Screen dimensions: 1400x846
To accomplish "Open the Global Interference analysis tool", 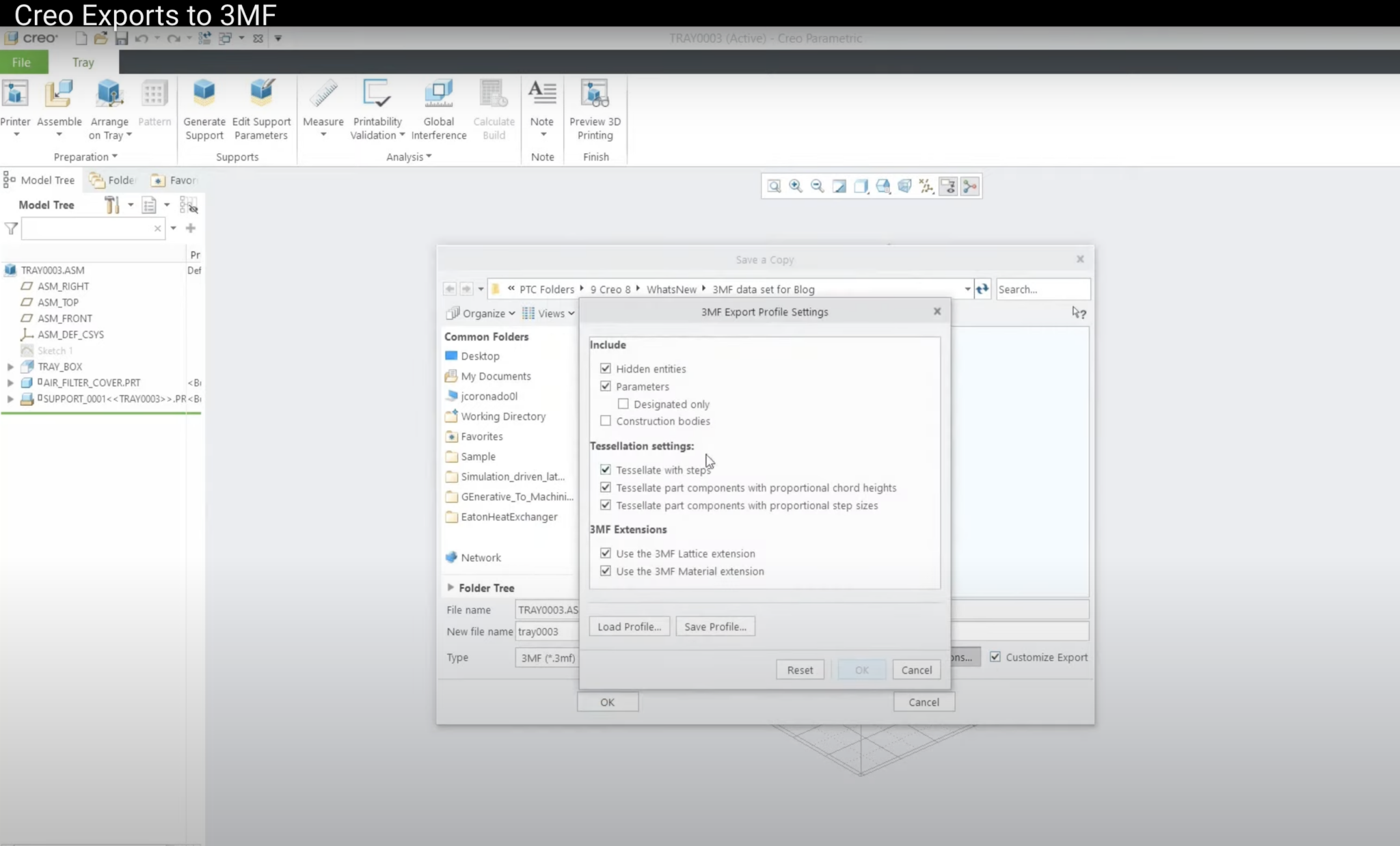I will (x=438, y=94).
